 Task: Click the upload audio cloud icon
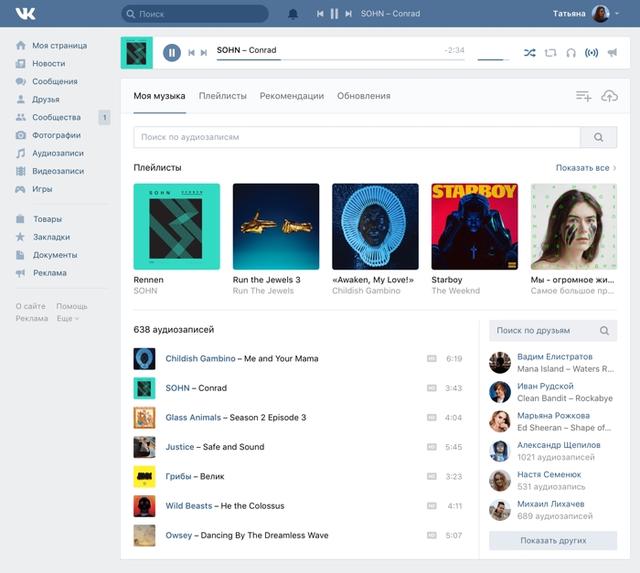tap(609, 96)
